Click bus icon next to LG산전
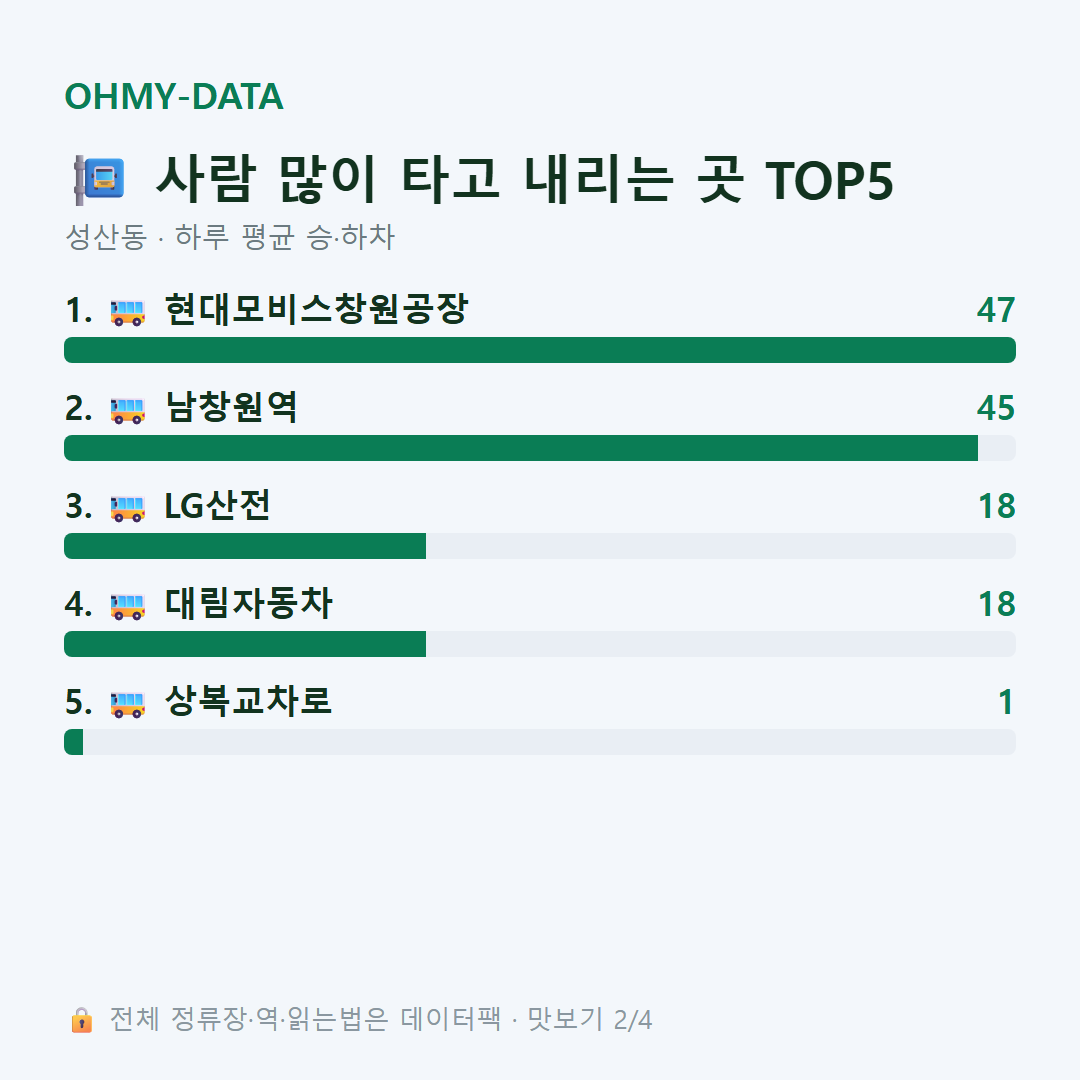The image size is (1080, 1080). [x=128, y=508]
